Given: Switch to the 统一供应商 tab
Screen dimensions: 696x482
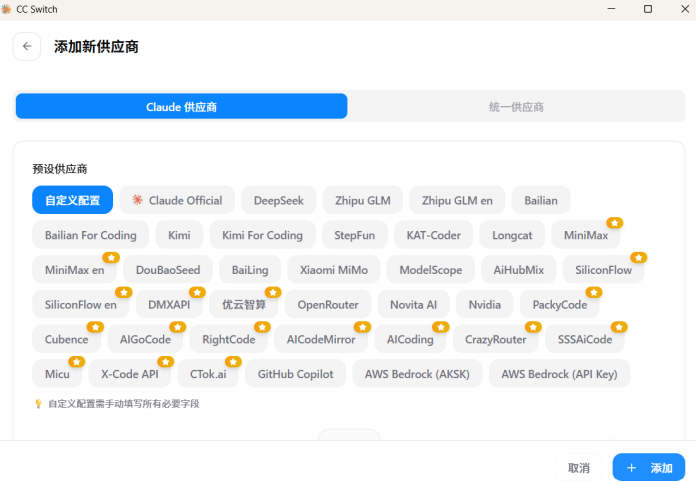Looking at the screenshot, I should click(516, 106).
